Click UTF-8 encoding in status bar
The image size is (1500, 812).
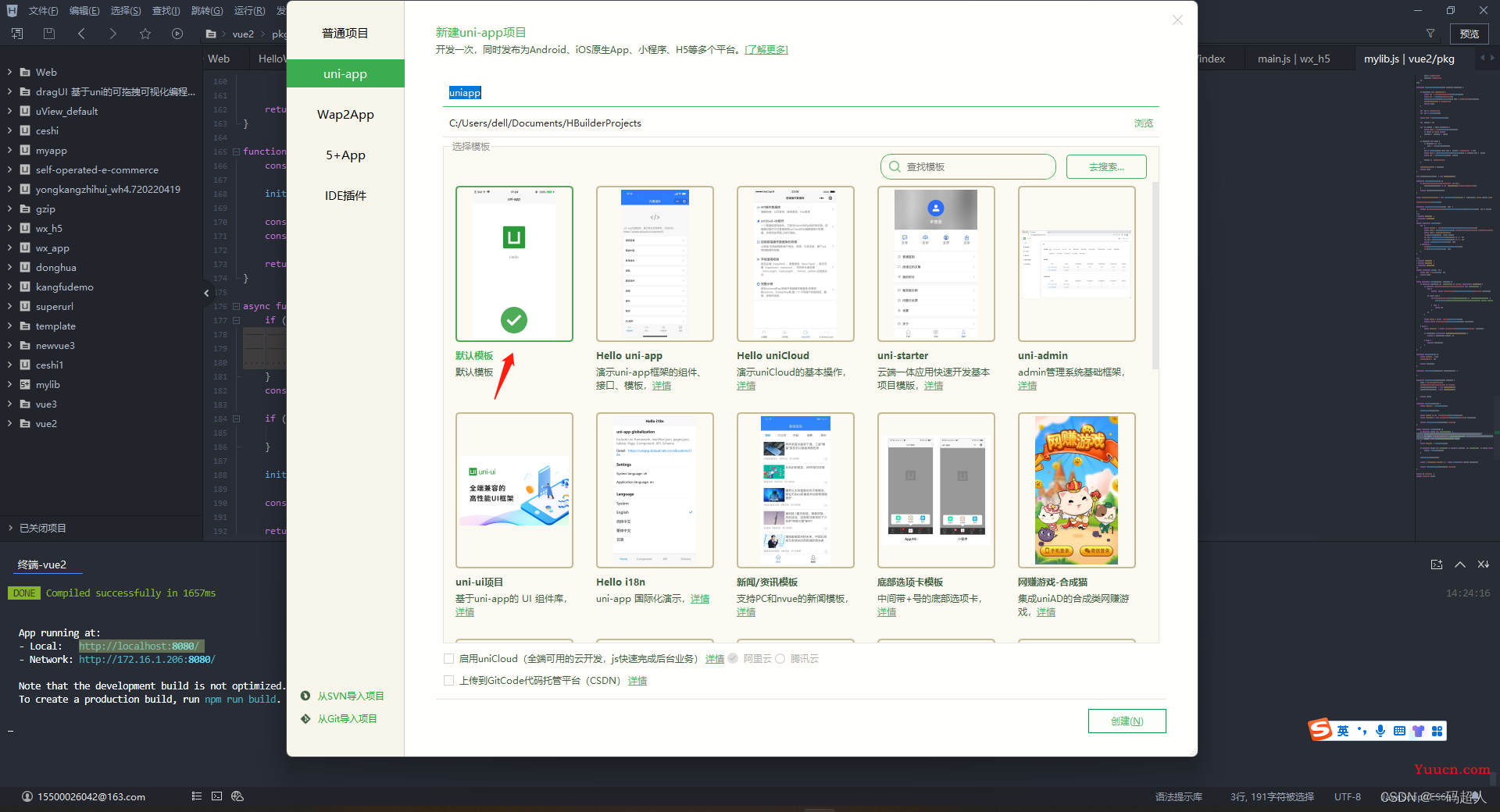[1348, 796]
